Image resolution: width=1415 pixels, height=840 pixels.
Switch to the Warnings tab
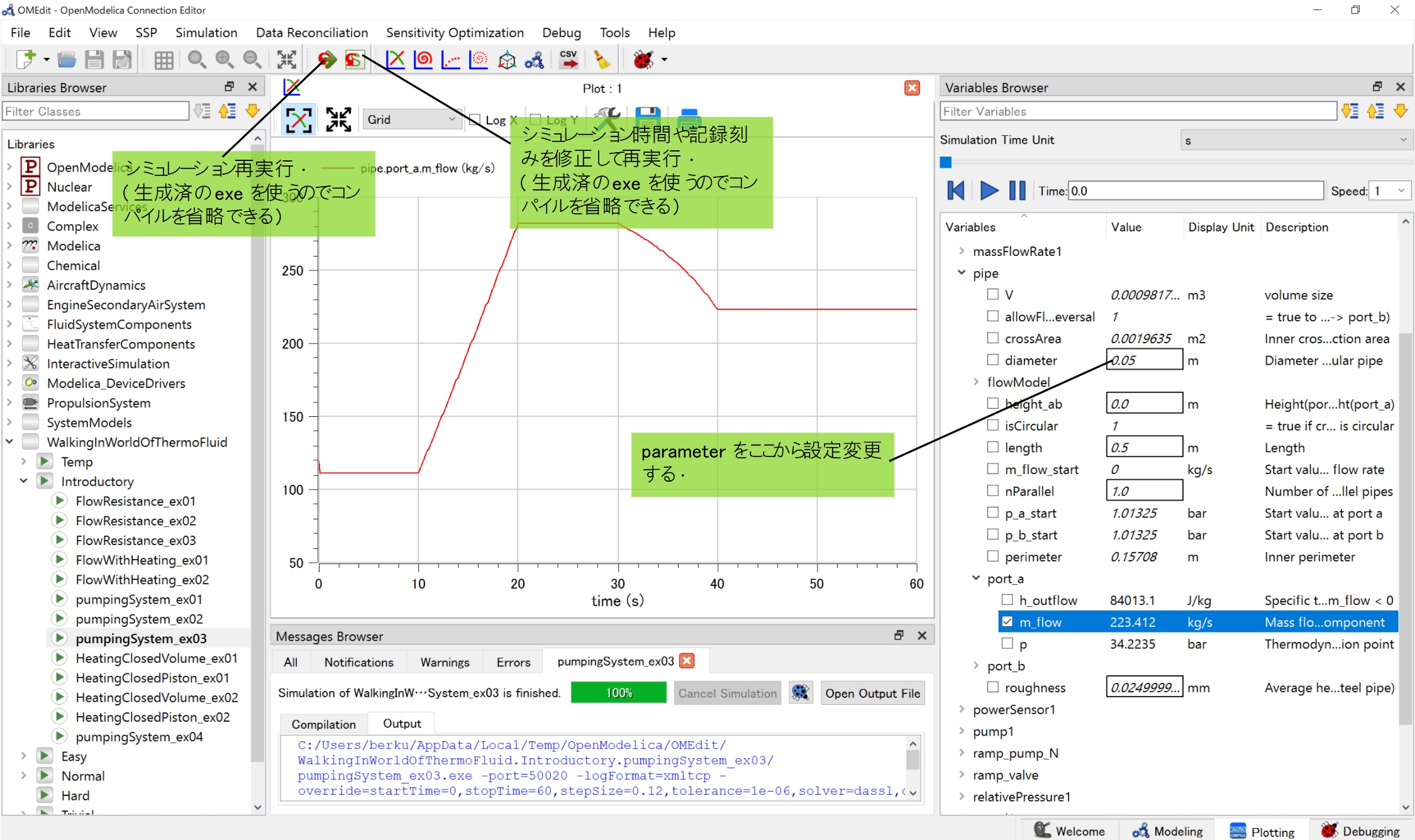pyautogui.click(x=445, y=662)
